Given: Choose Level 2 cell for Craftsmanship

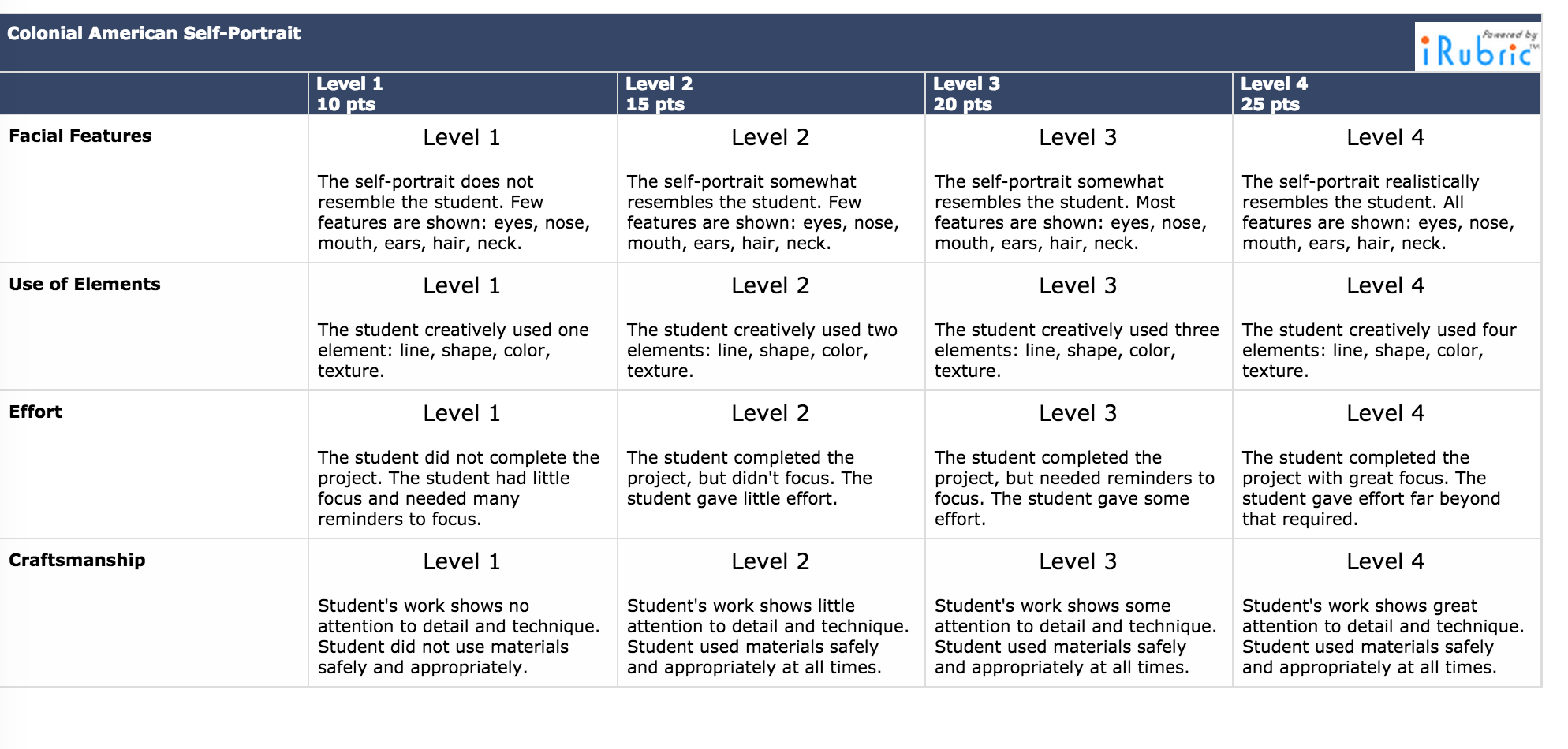Looking at the screenshot, I should click(770, 613).
